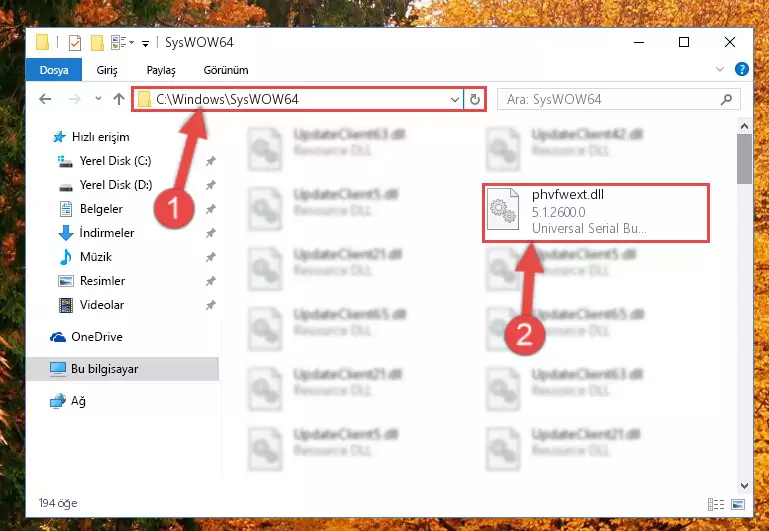The height and width of the screenshot is (531, 769).
Task: Click the forward navigation arrow
Action: pyautogui.click(x=75, y=99)
